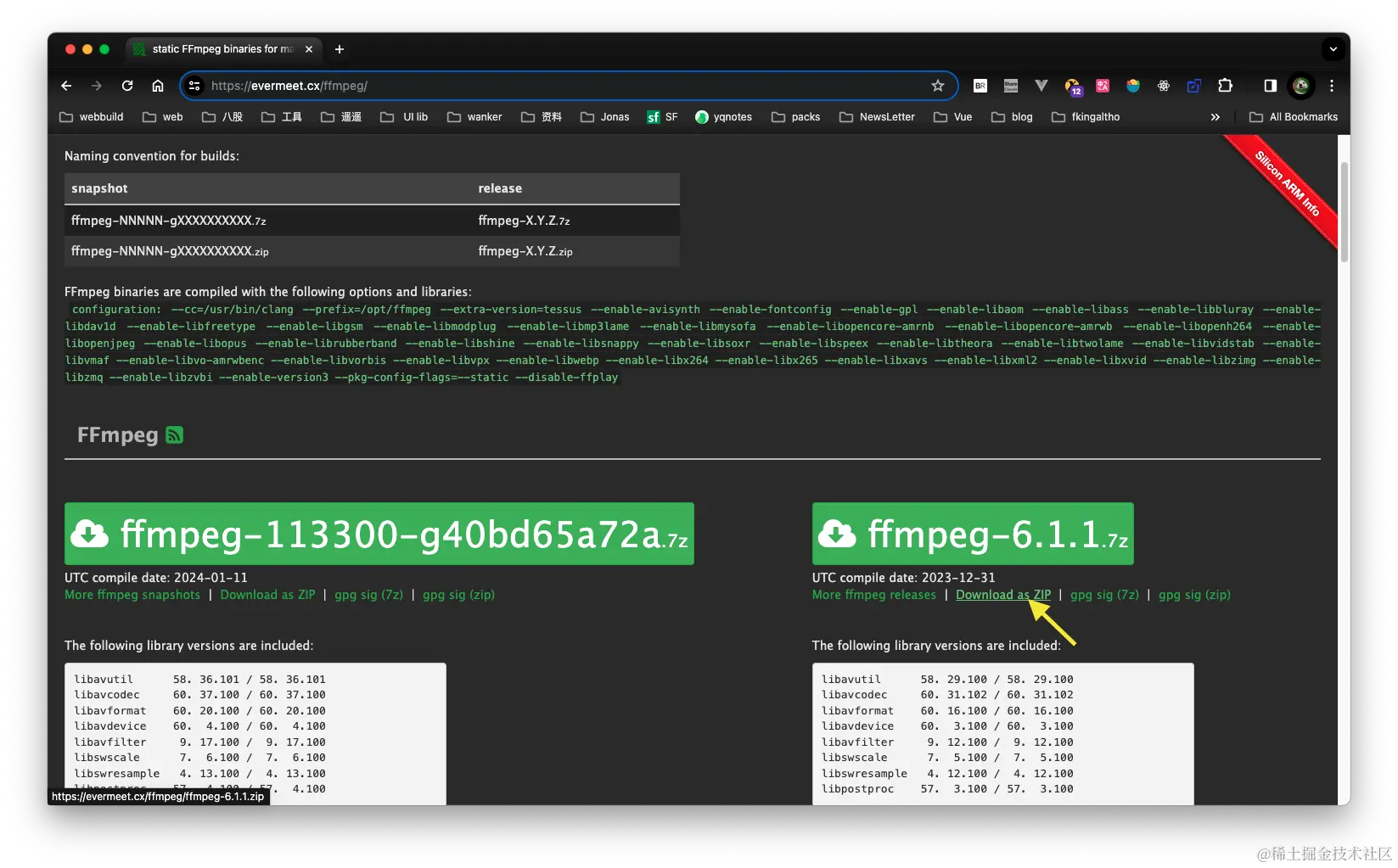The image size is (1398, 868).
Task: Open Chrome's three-dot menu
Action: coord(1332,86)
